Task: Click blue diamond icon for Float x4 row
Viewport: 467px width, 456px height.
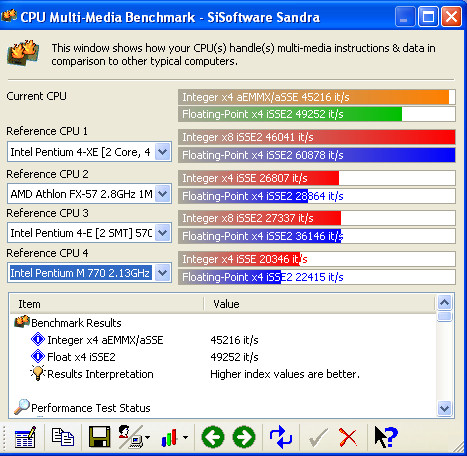Action: pyautogui.click(x=38, y=356)
